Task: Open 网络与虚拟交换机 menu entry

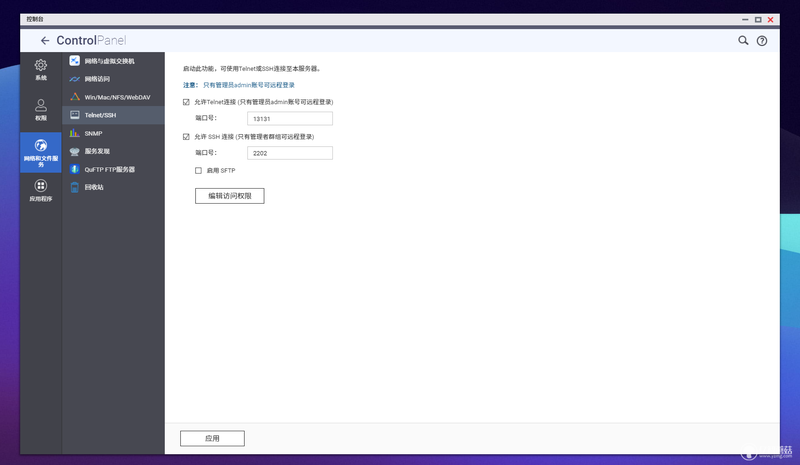Action: 113,61
